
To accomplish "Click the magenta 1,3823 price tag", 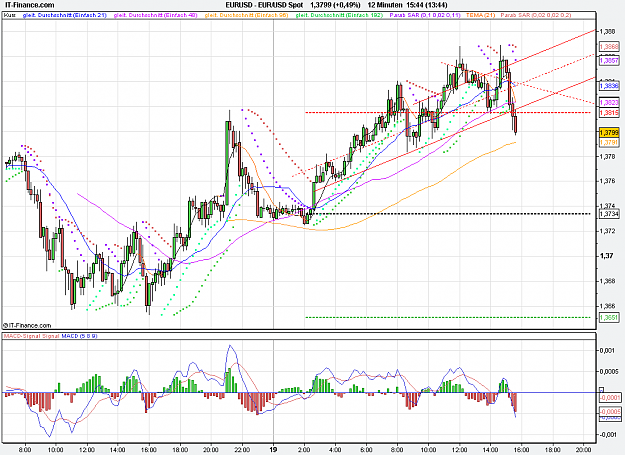I will point(609,103).
